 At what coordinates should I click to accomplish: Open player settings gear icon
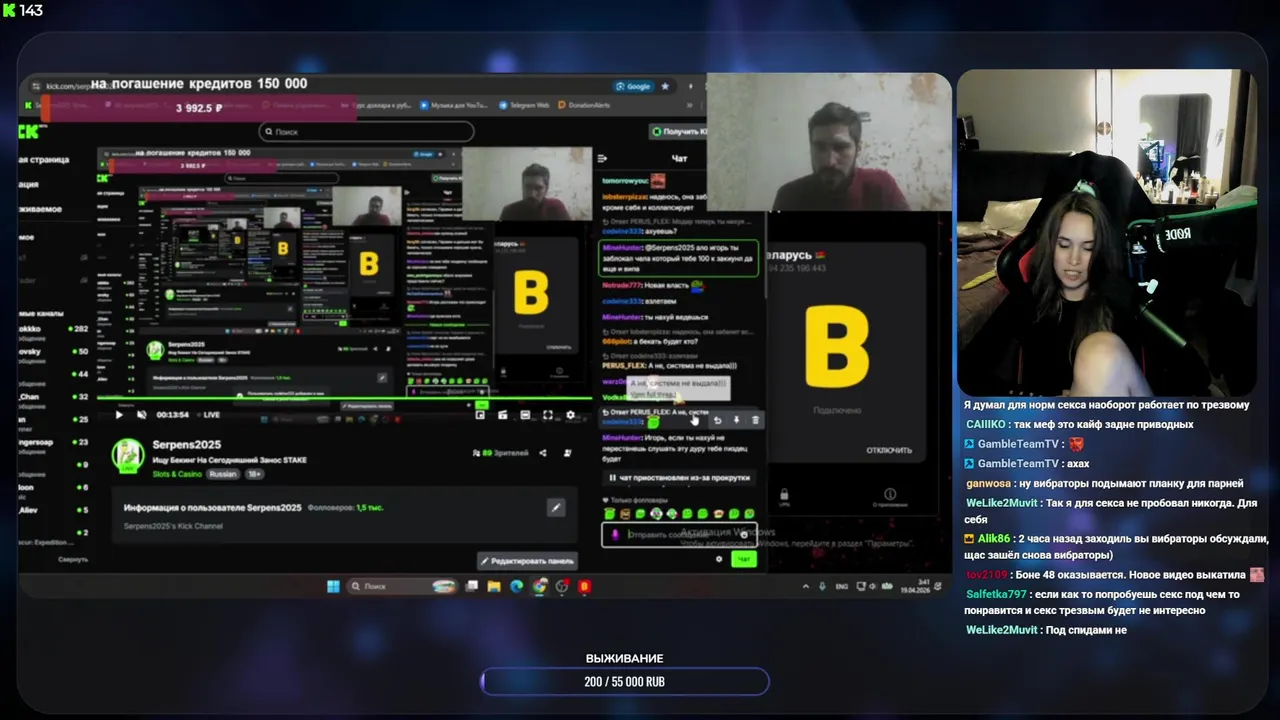571,415
